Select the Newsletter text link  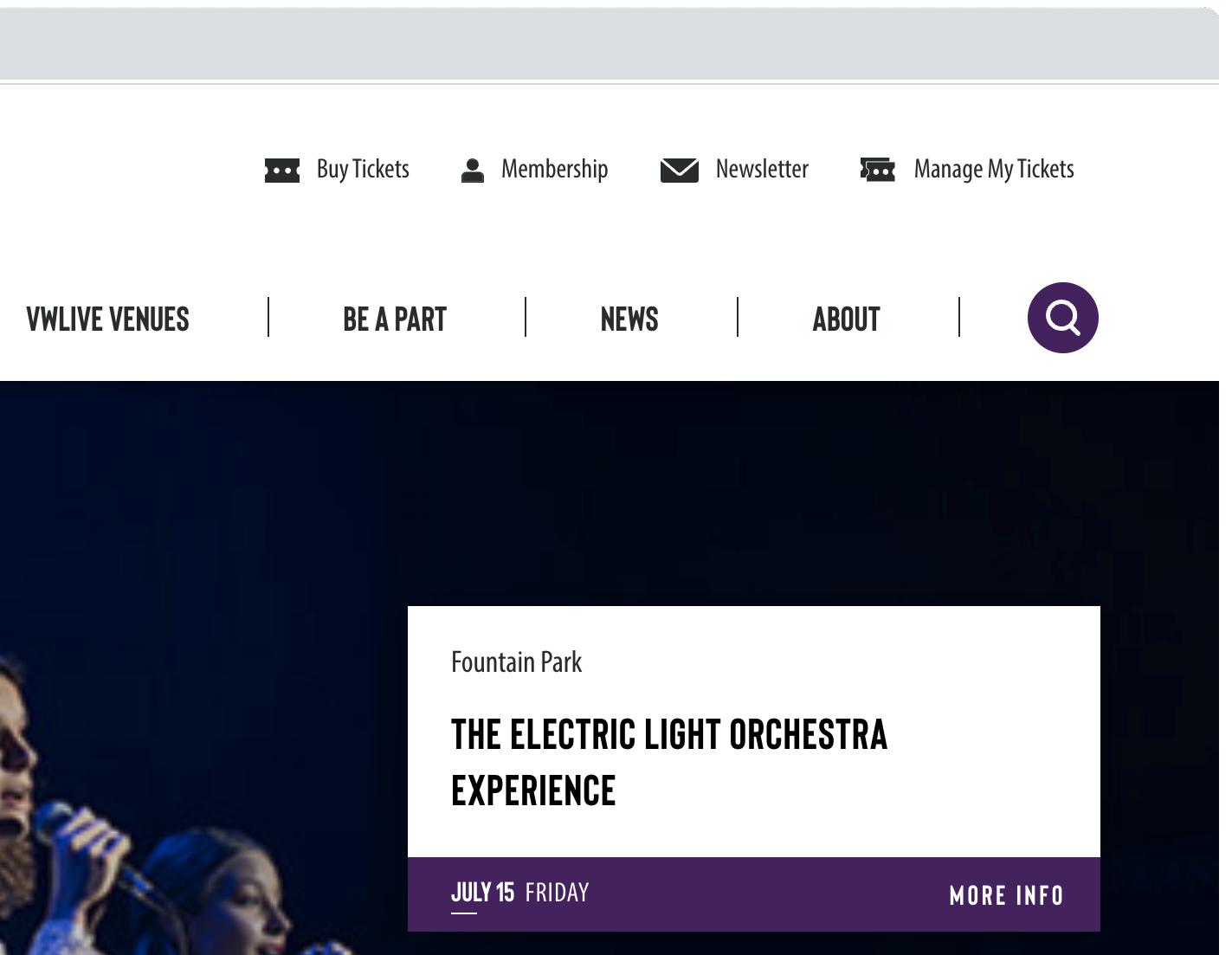point(761,169)
